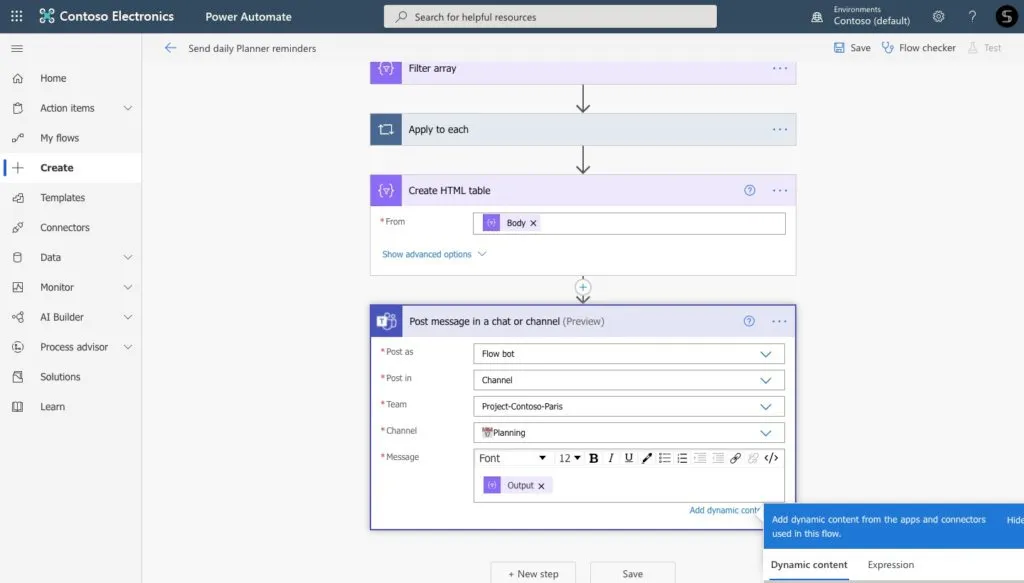Screen dimensions: 1024x583
Task: Open Post message more options menu
Action: tap(779, 321)
